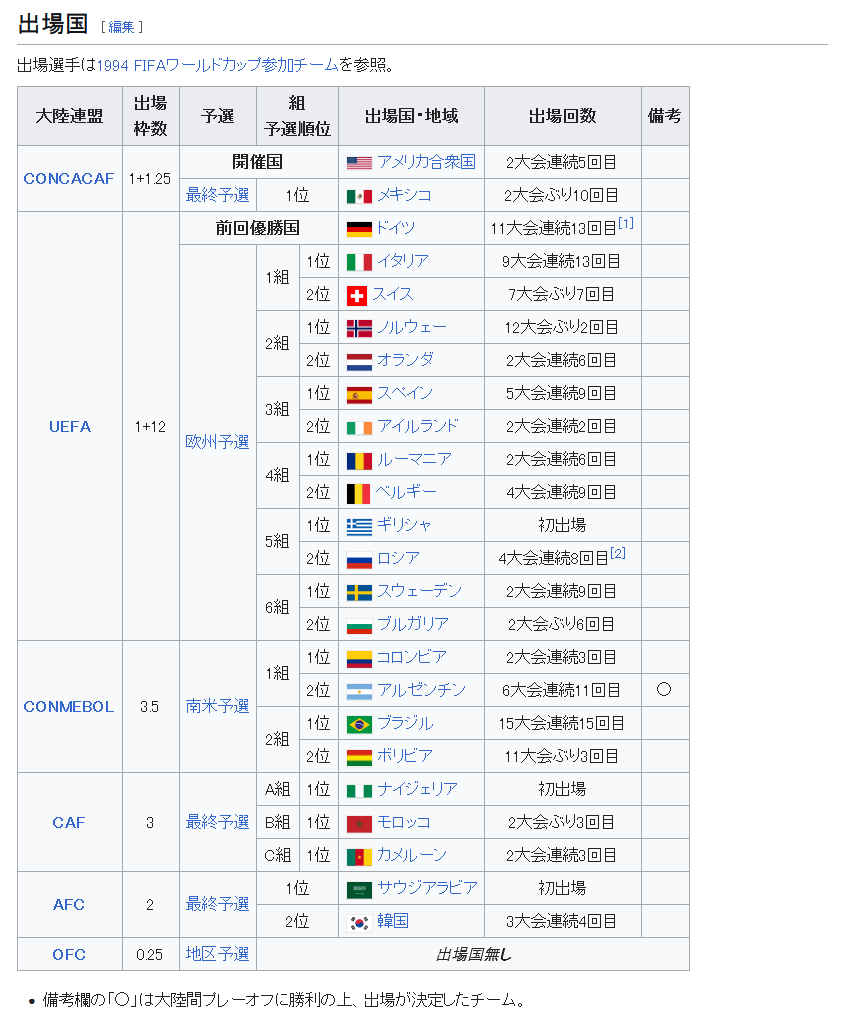Click the Bulgaria flag icon
This screenshot has height=1026, width=842.
pos(359,625)
